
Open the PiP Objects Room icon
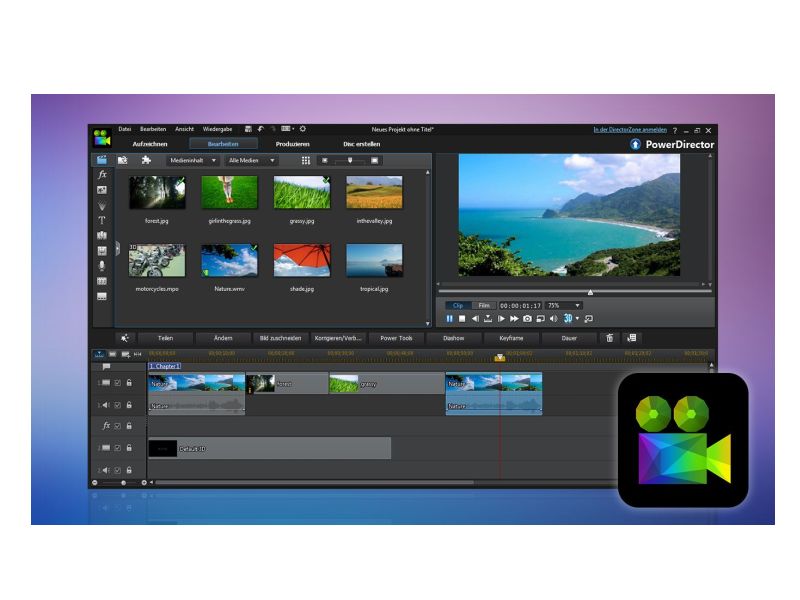point(102,190)
